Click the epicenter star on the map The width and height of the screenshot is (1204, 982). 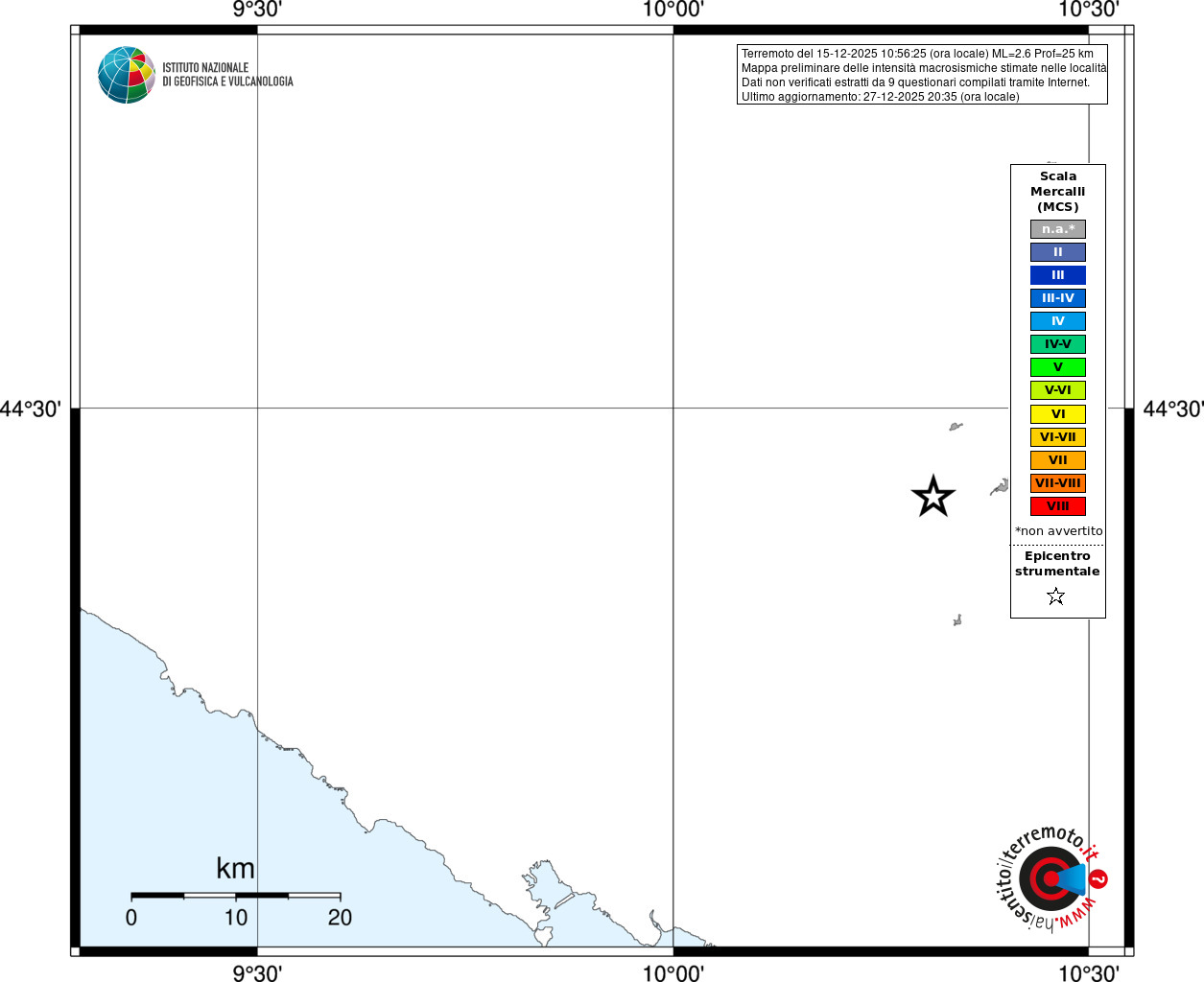coord(933,497)
